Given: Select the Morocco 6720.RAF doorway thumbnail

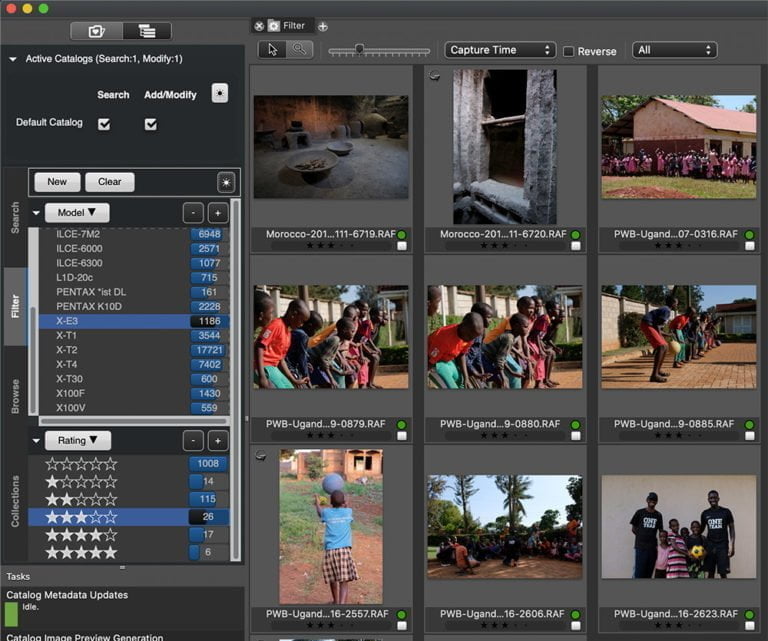Looking at the screenshot, I should coord(503,146).
